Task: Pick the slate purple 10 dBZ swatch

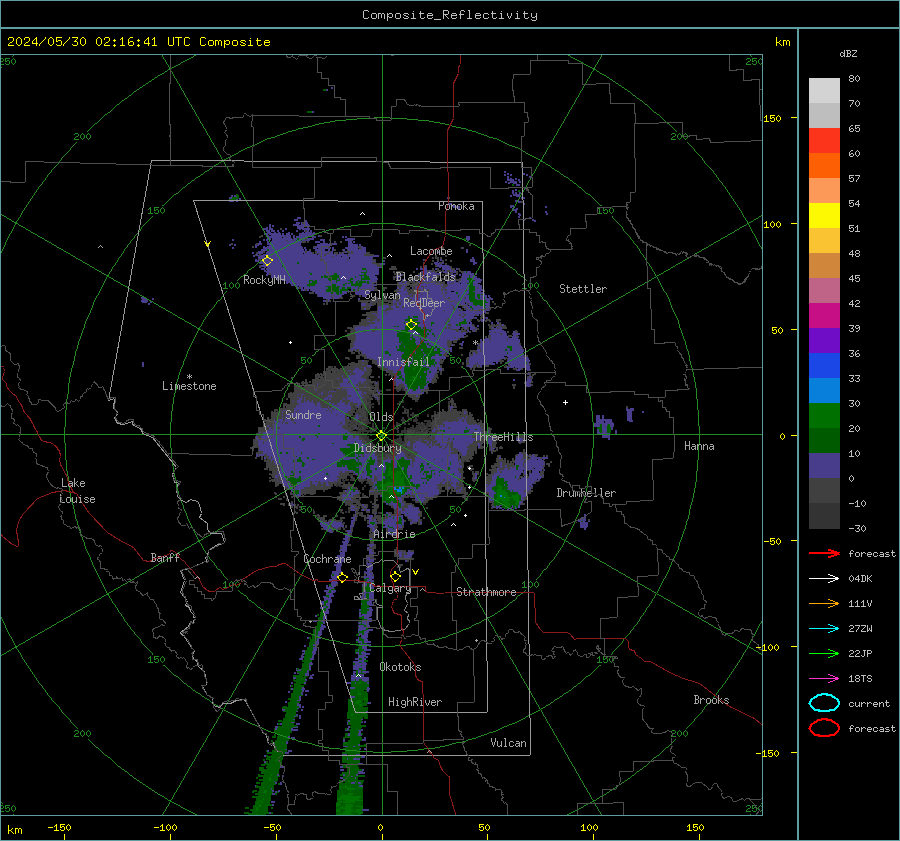Action: coord(824,466)
